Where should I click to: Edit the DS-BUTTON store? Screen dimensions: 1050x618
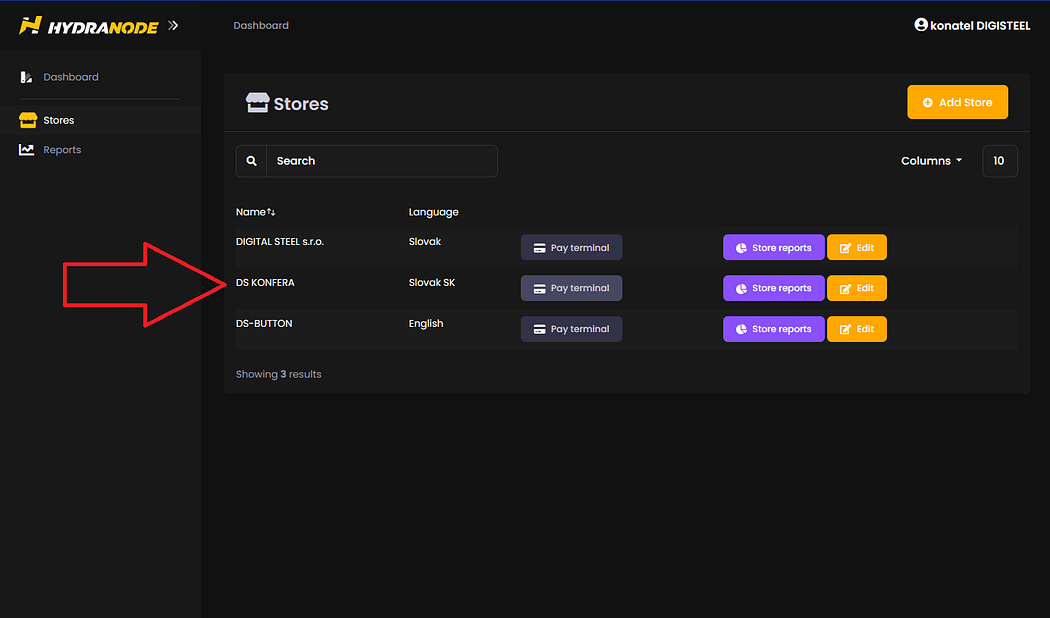point(856,329)
